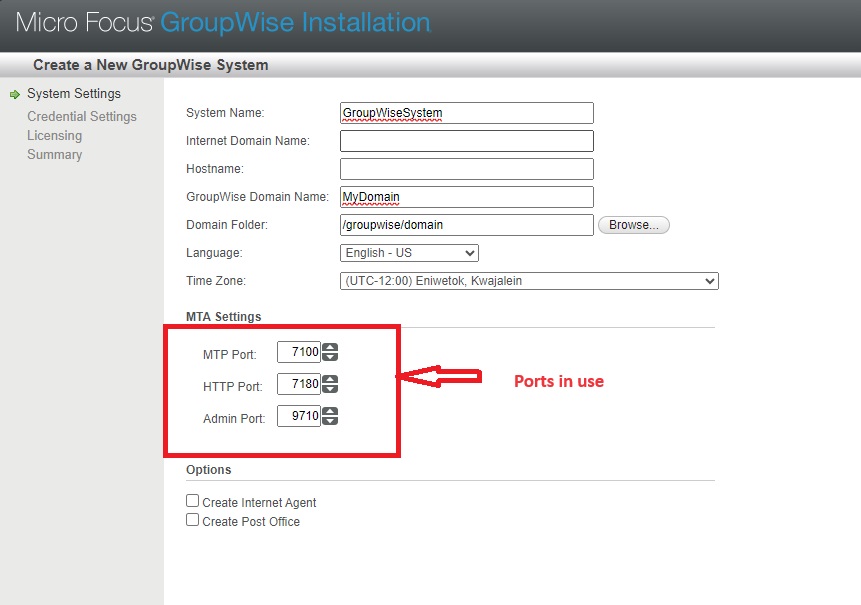Decrease the HTTP Port value with down arrow
This screenshot has width=861, height=605.
330,389
